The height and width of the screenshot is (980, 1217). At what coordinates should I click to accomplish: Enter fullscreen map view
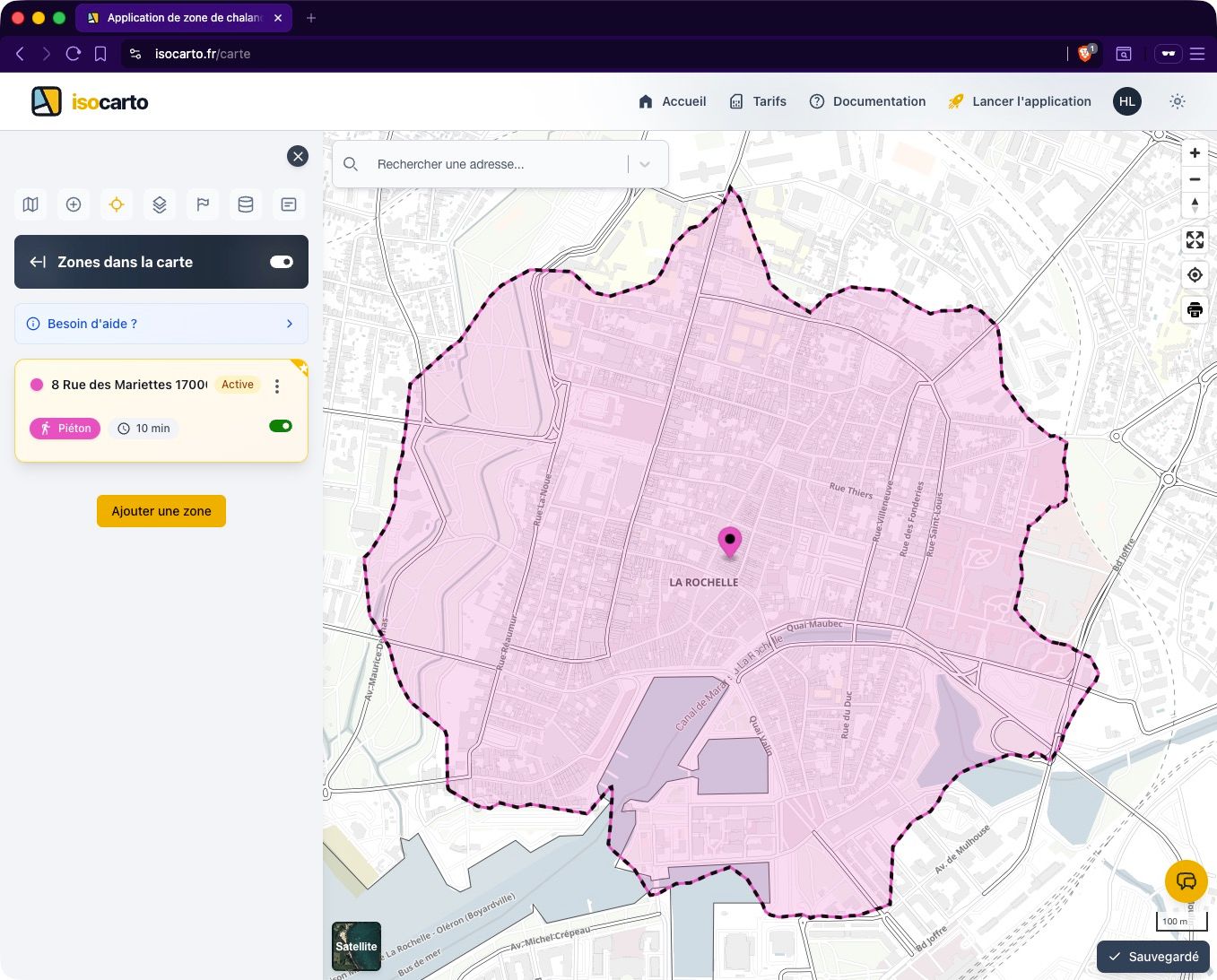click(x=1195, y=239)
